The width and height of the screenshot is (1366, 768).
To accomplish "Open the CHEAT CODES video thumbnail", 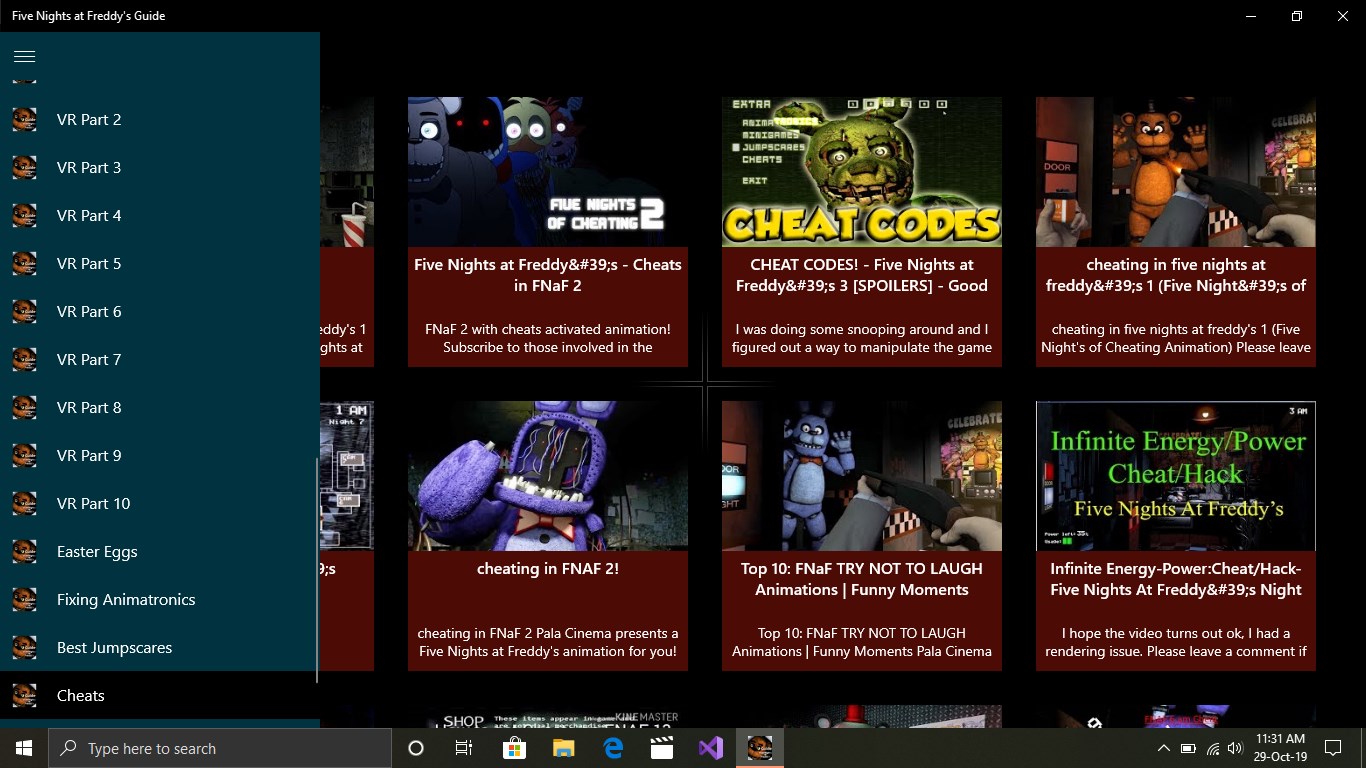I will [862, 172].
